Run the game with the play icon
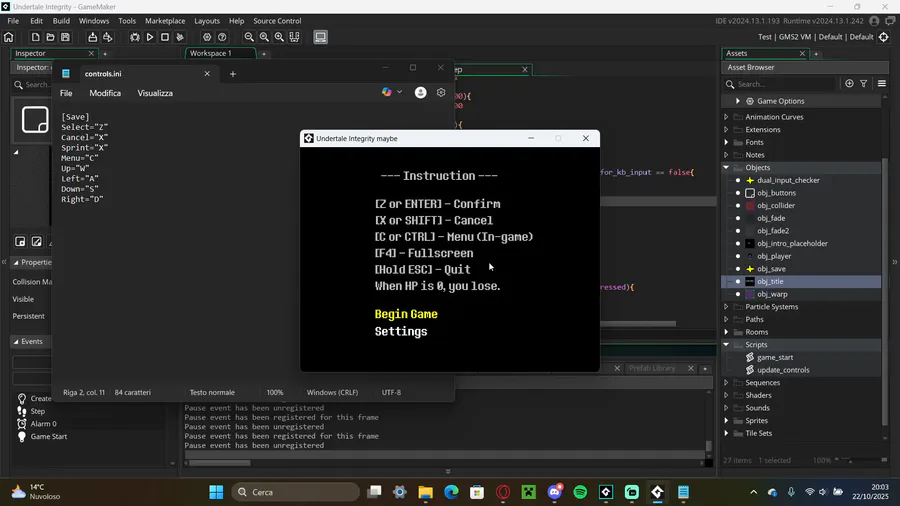Viewport: 900px width, 506px height. point(150,37)
